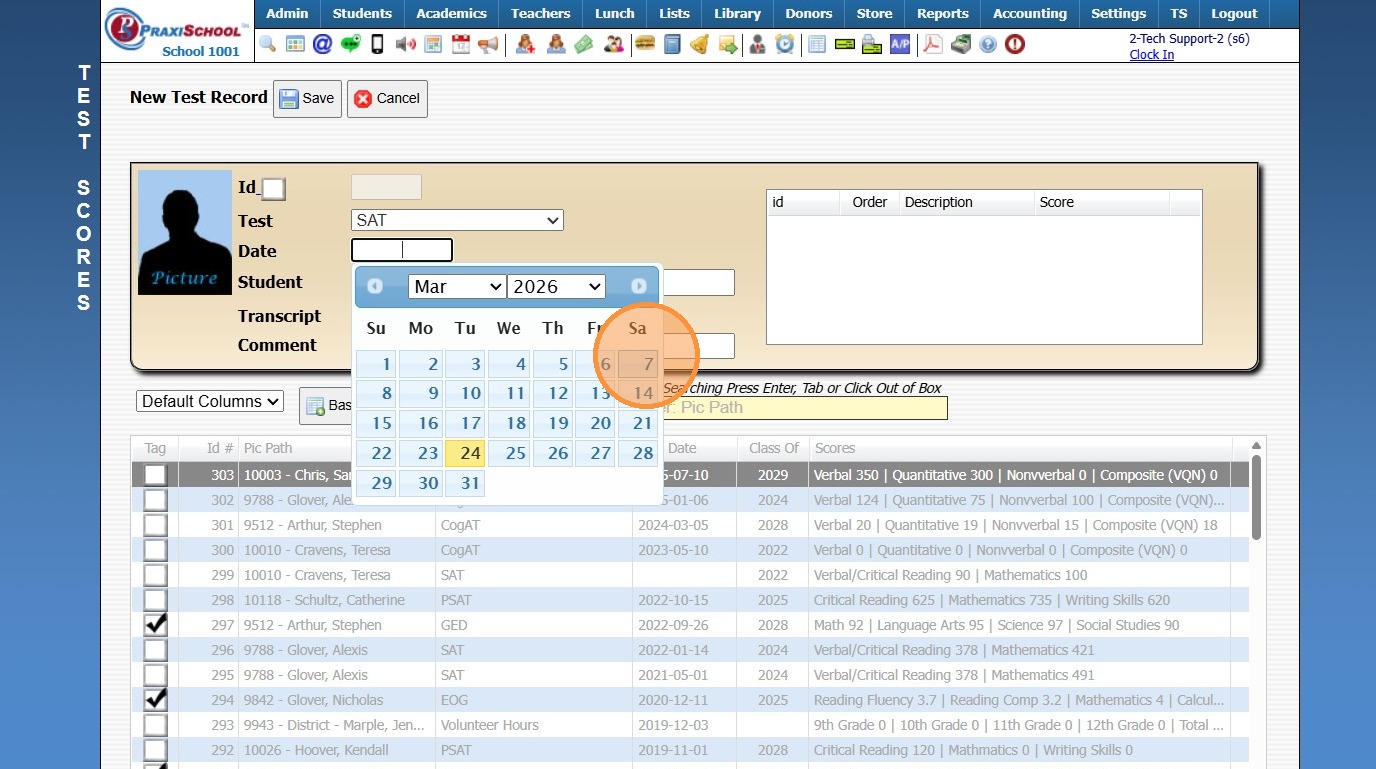1376x769 pixels.
Task: Open the blue help question icon
Action: [x=988, y=44]
